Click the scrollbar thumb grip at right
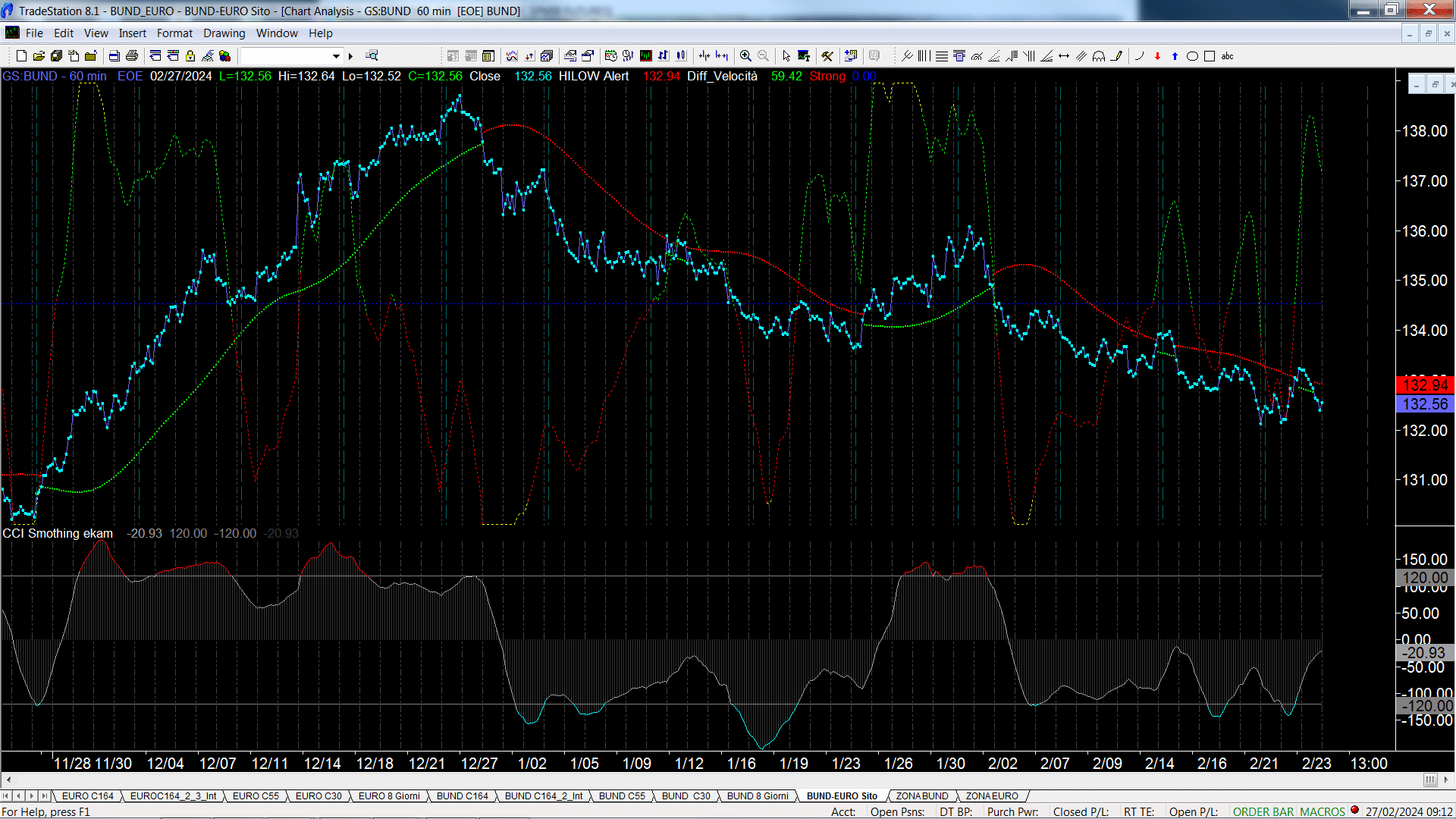Screen dimensions: 1456x819 click(1430, 780)
